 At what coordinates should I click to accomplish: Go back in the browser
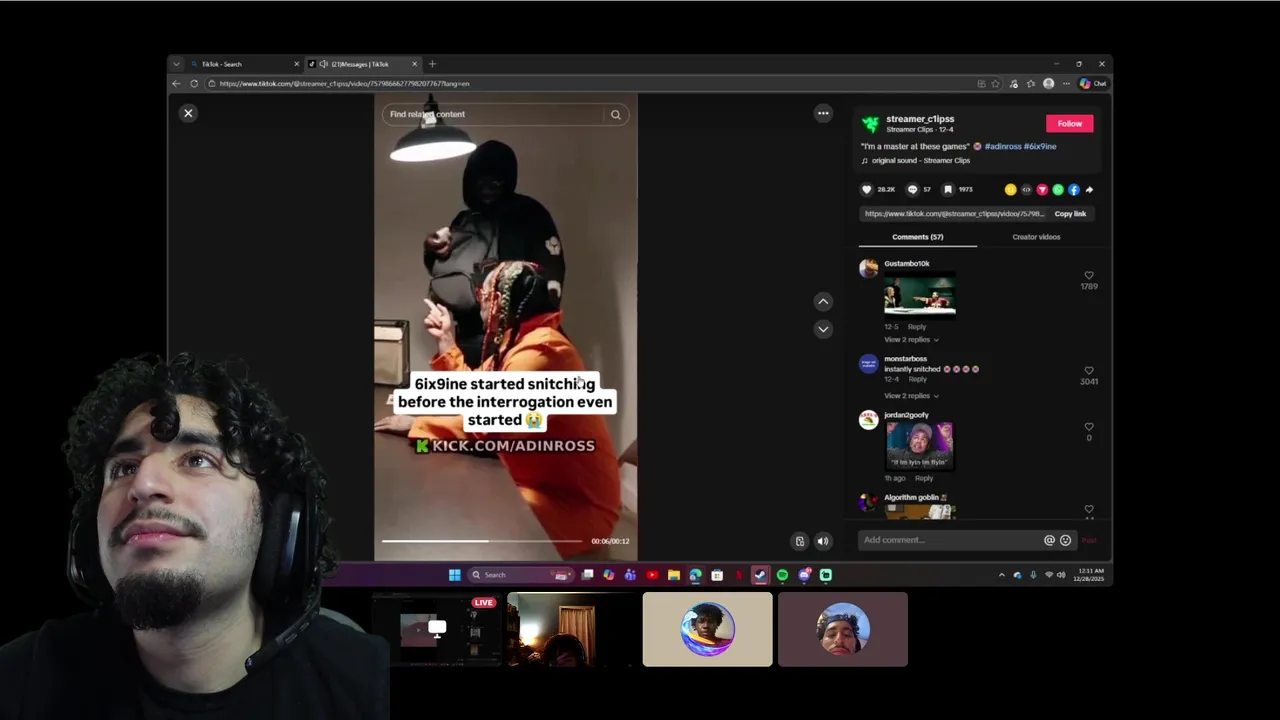pyautogui.click(x=176, y=84)
